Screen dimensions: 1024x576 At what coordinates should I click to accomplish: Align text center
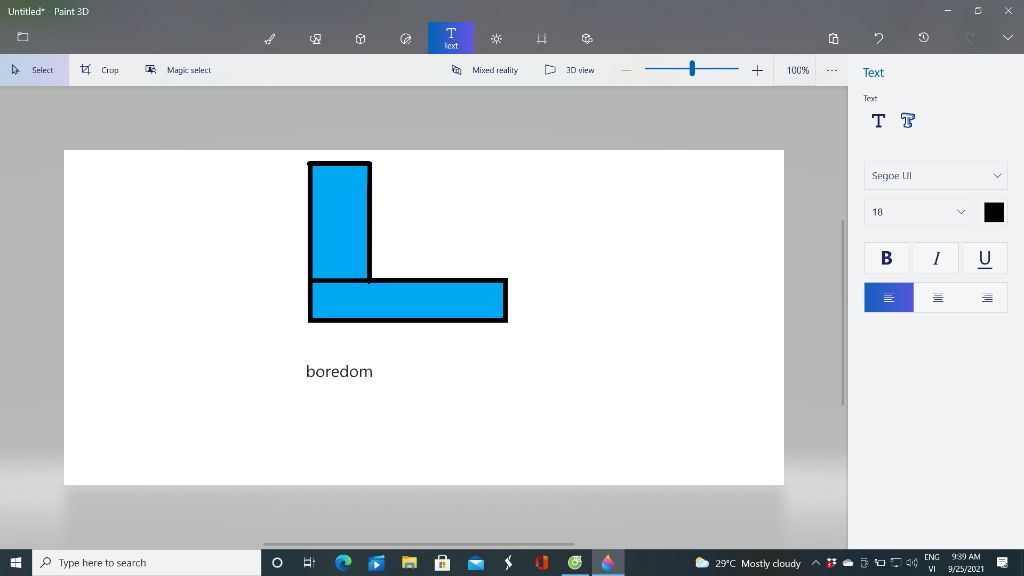pyautogui.click(x=938, y=298)
